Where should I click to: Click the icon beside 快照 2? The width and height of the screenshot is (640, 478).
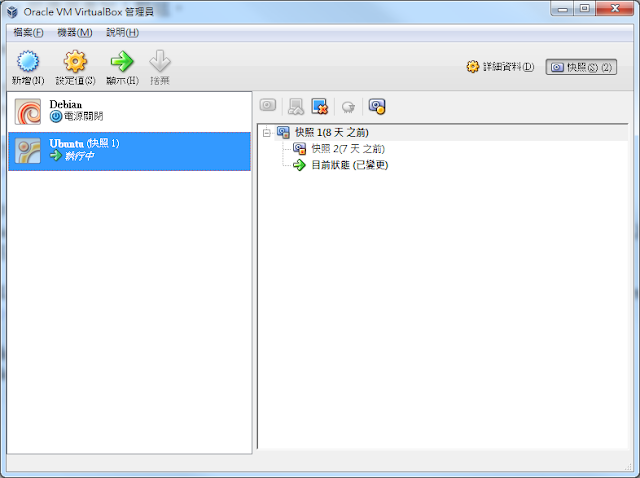[x=300, y=149]
